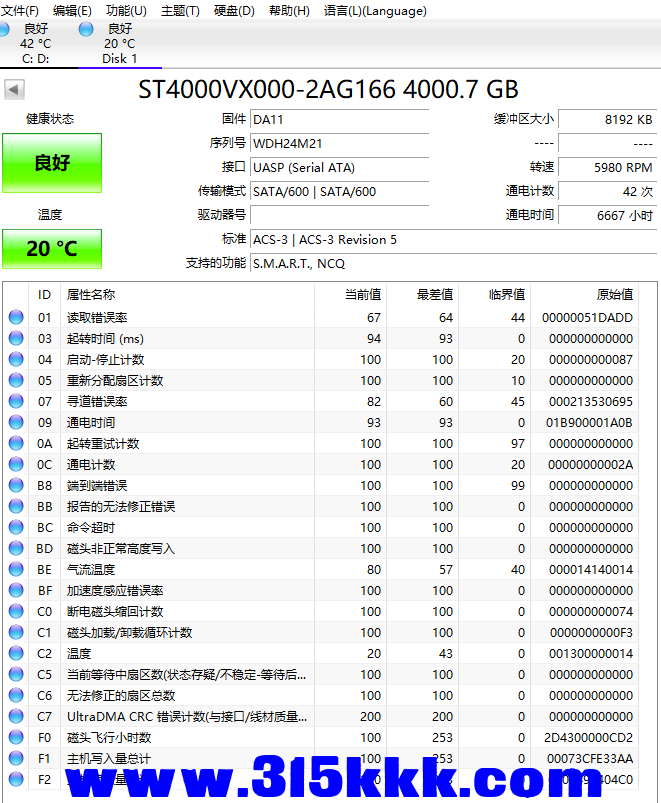Image resolution: width=661 pixels, height=803 pixels.
Task: Click the green 良好 health status button
Action: pyautogui.click(x=52, y=163)
